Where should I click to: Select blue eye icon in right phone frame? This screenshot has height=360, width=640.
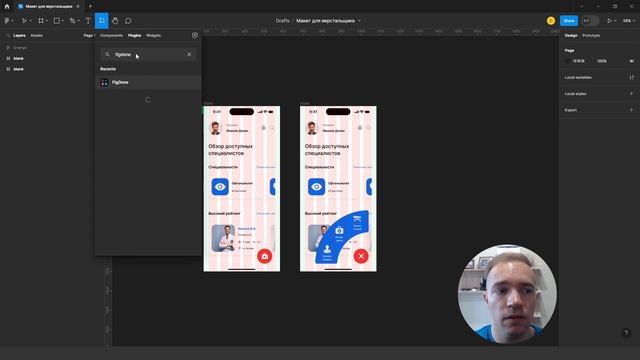point(316,187)
